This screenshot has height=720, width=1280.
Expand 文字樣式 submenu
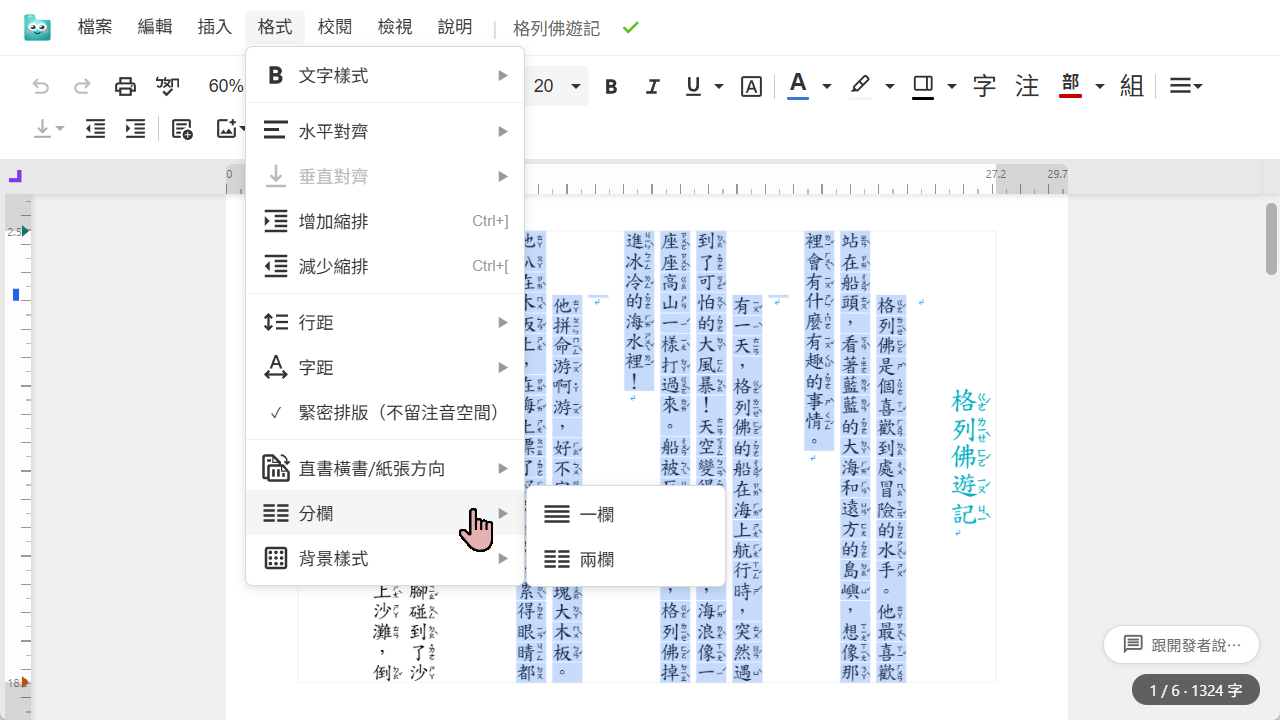385,76
